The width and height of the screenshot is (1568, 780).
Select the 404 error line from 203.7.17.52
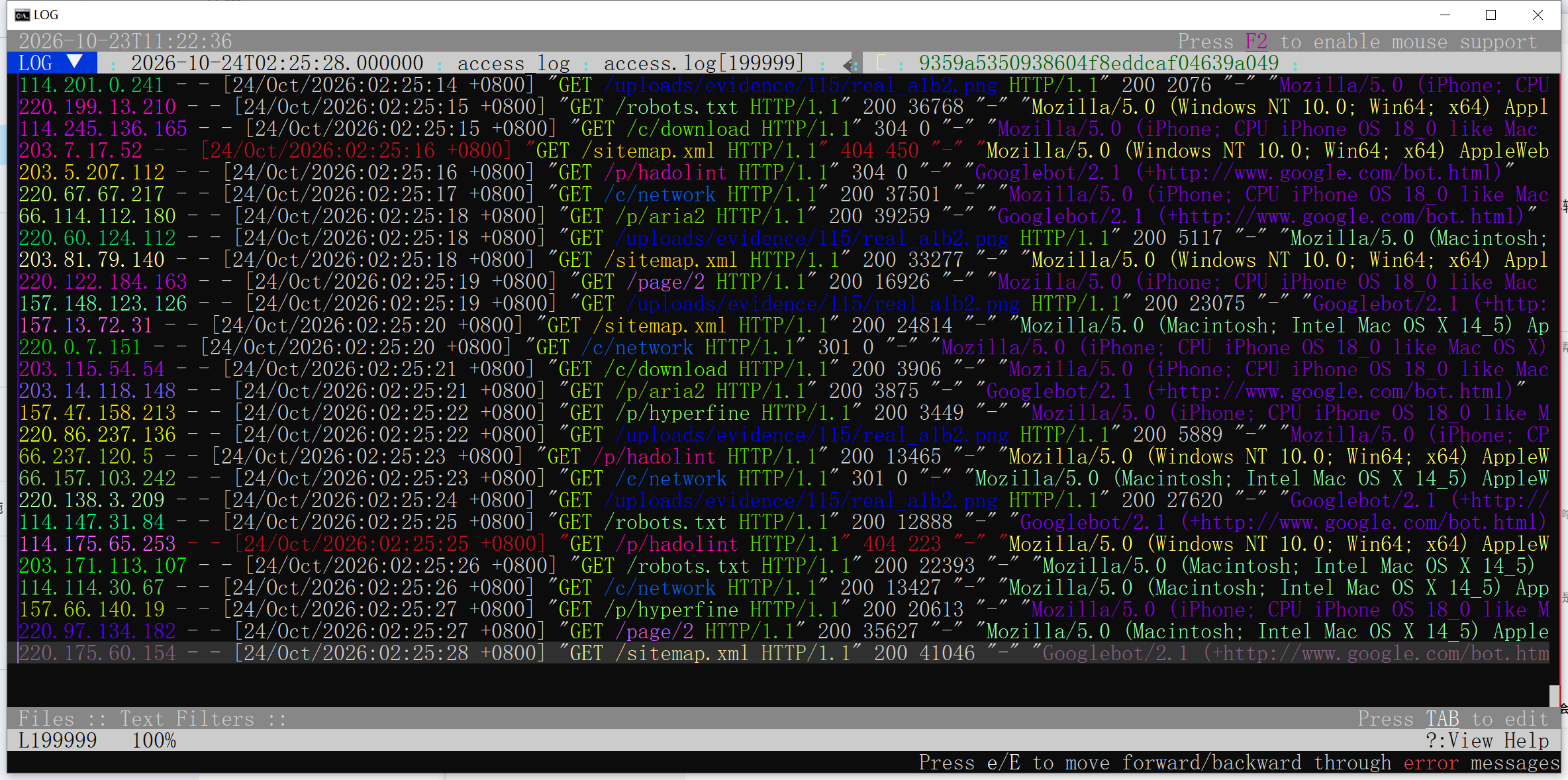pyautogui.click(x=783, y=150)
